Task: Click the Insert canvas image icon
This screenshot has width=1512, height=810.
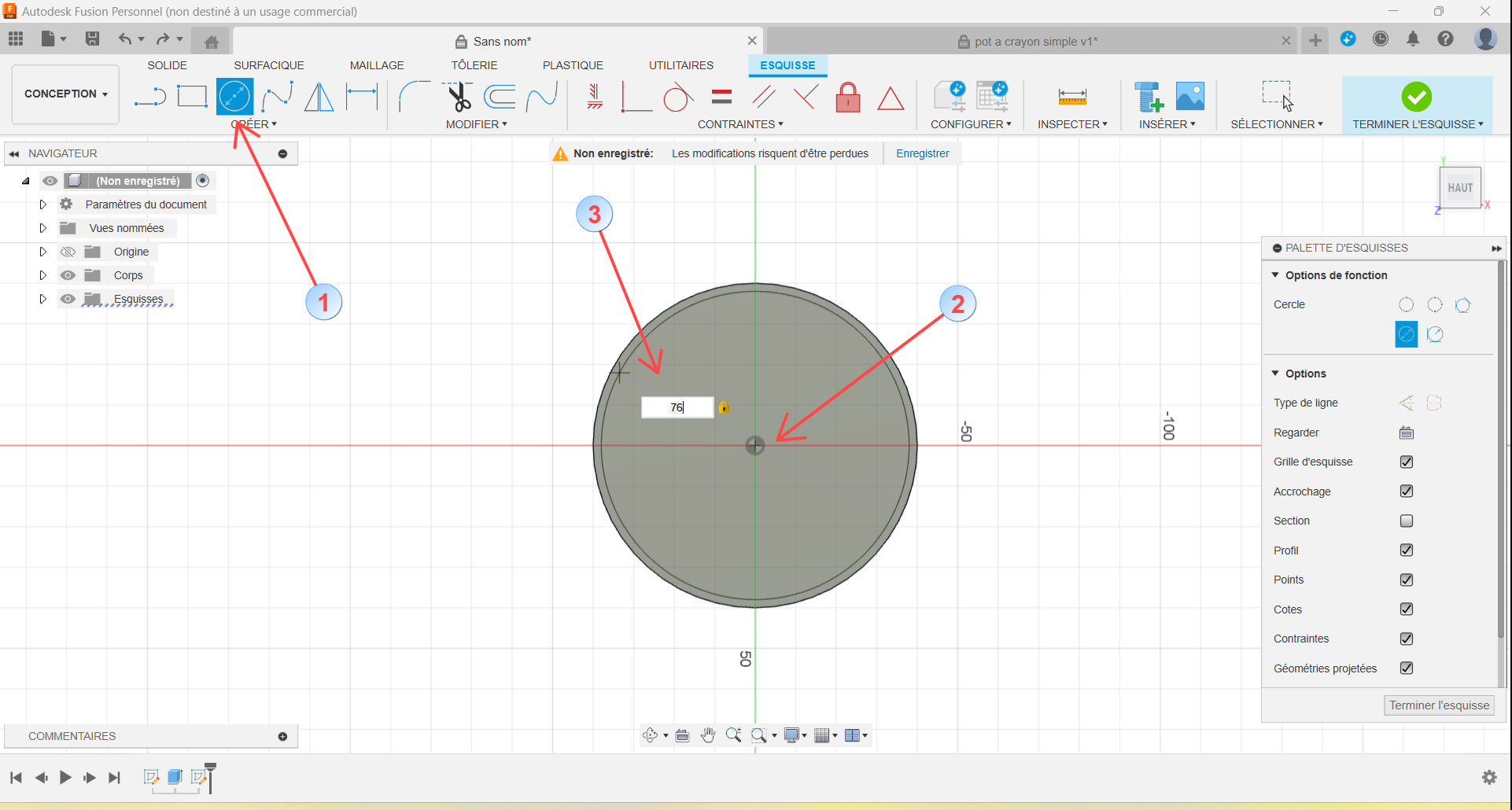Action: [x=1190, y=97]
